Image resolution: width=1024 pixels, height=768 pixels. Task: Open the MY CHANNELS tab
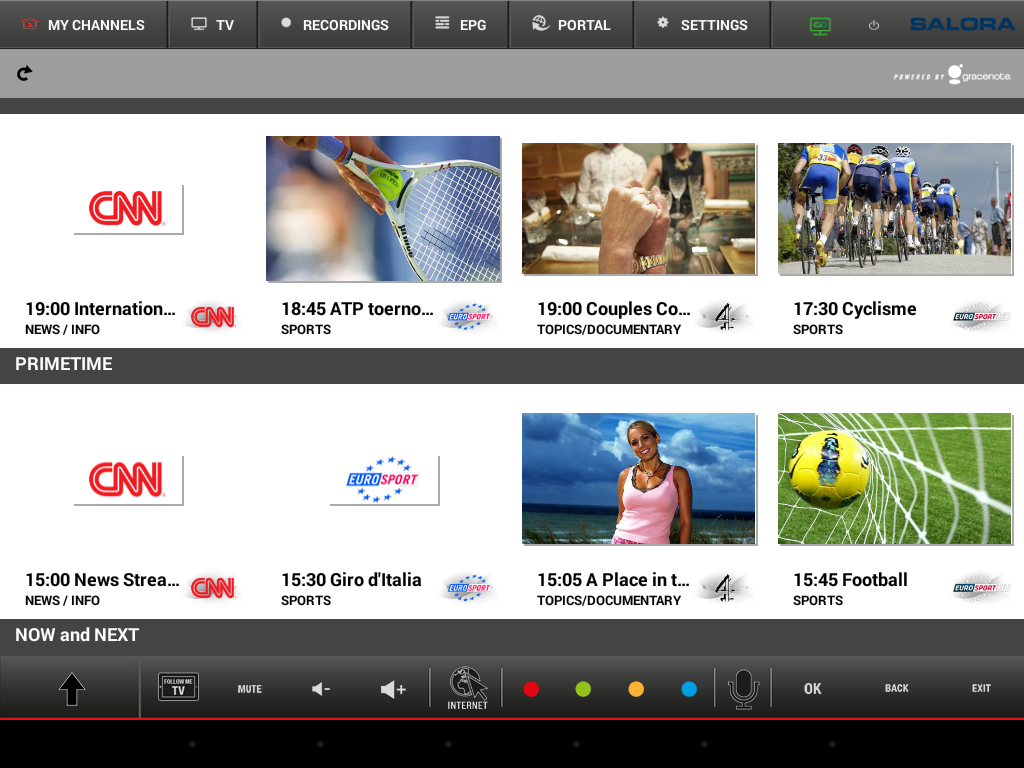(x=83, y=25)
